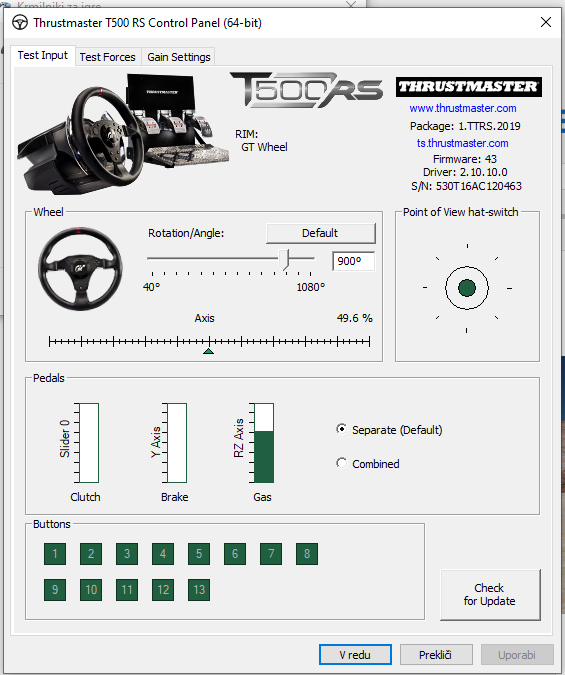Click the Driver: 2.10.10.0 text
Viewport: 565px width, 675px height.
click(465, 172)
